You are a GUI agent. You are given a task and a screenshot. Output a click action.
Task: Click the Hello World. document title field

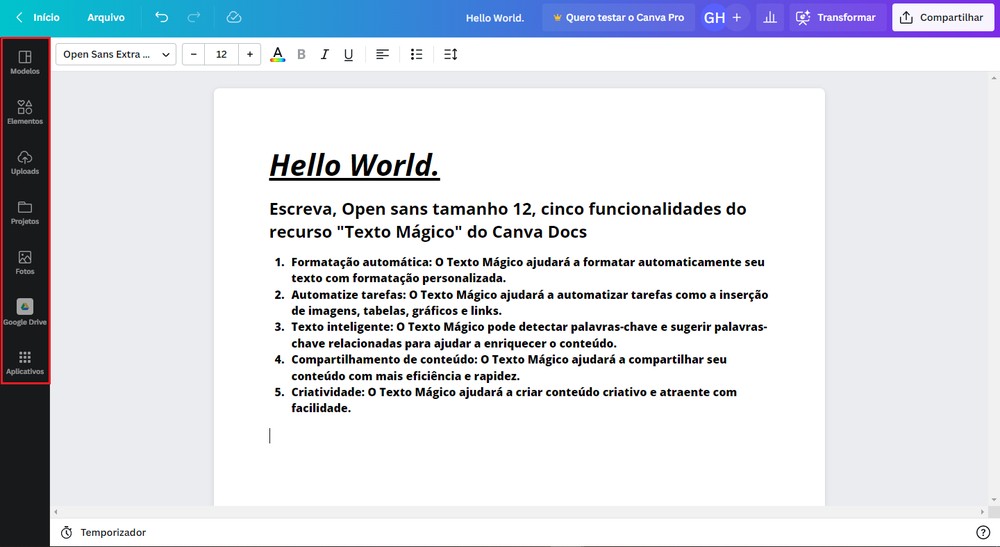(495, 18)
